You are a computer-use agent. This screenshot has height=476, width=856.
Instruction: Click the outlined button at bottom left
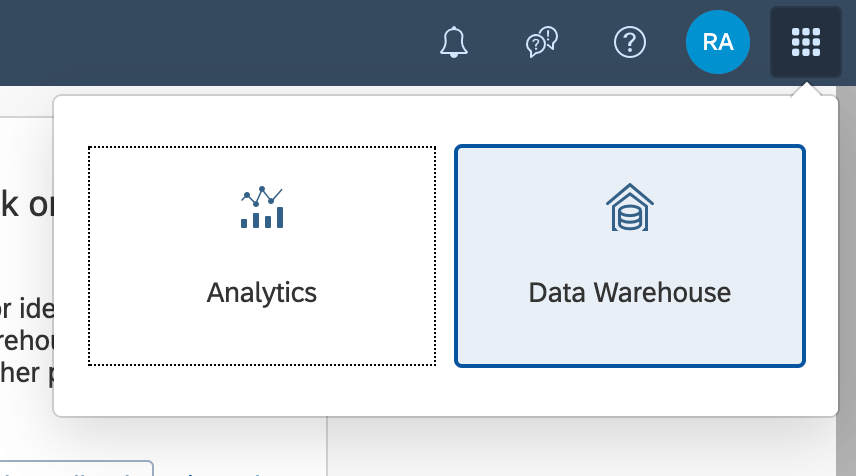76,468
